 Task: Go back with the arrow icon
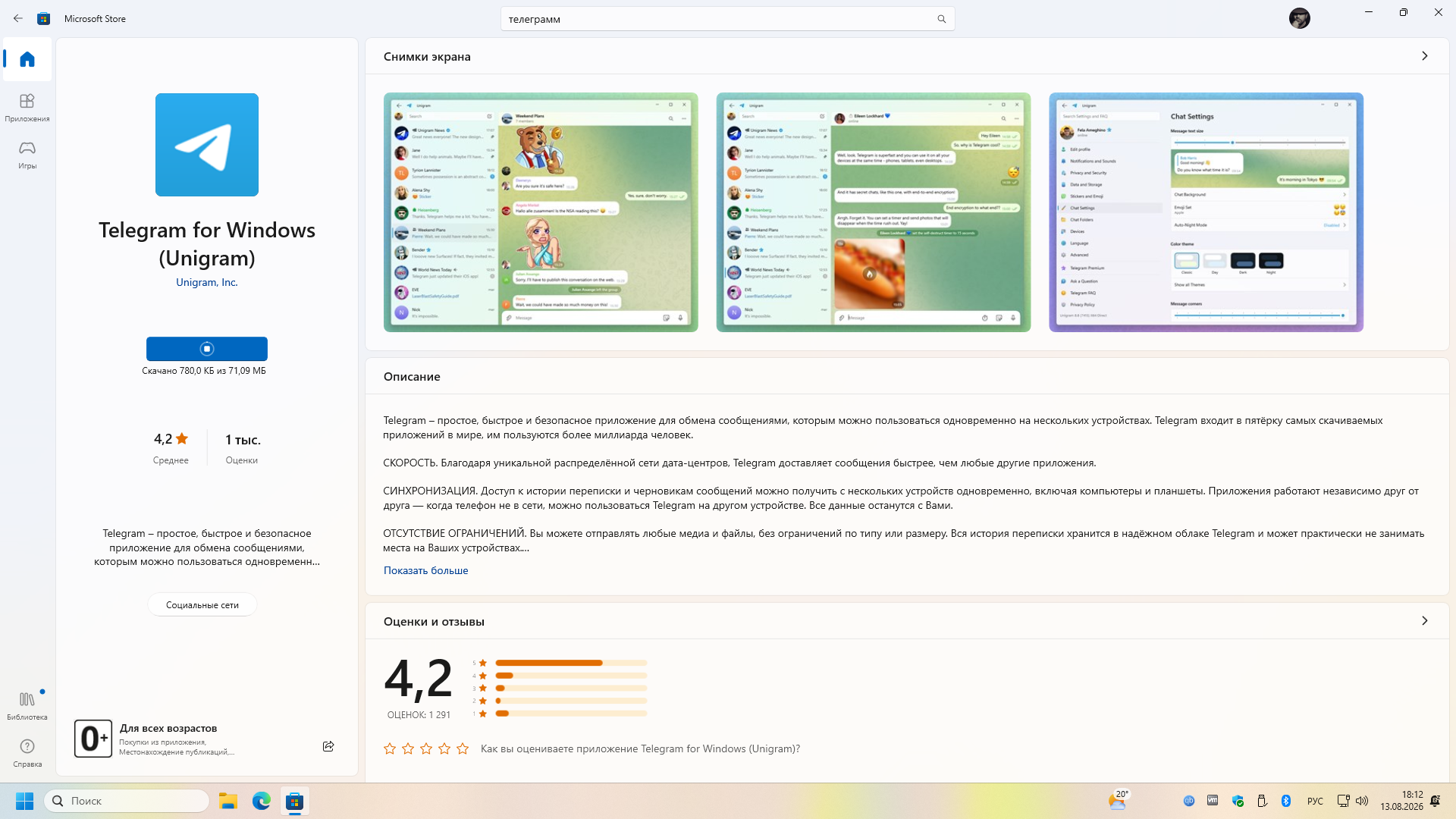coord(18,18)
